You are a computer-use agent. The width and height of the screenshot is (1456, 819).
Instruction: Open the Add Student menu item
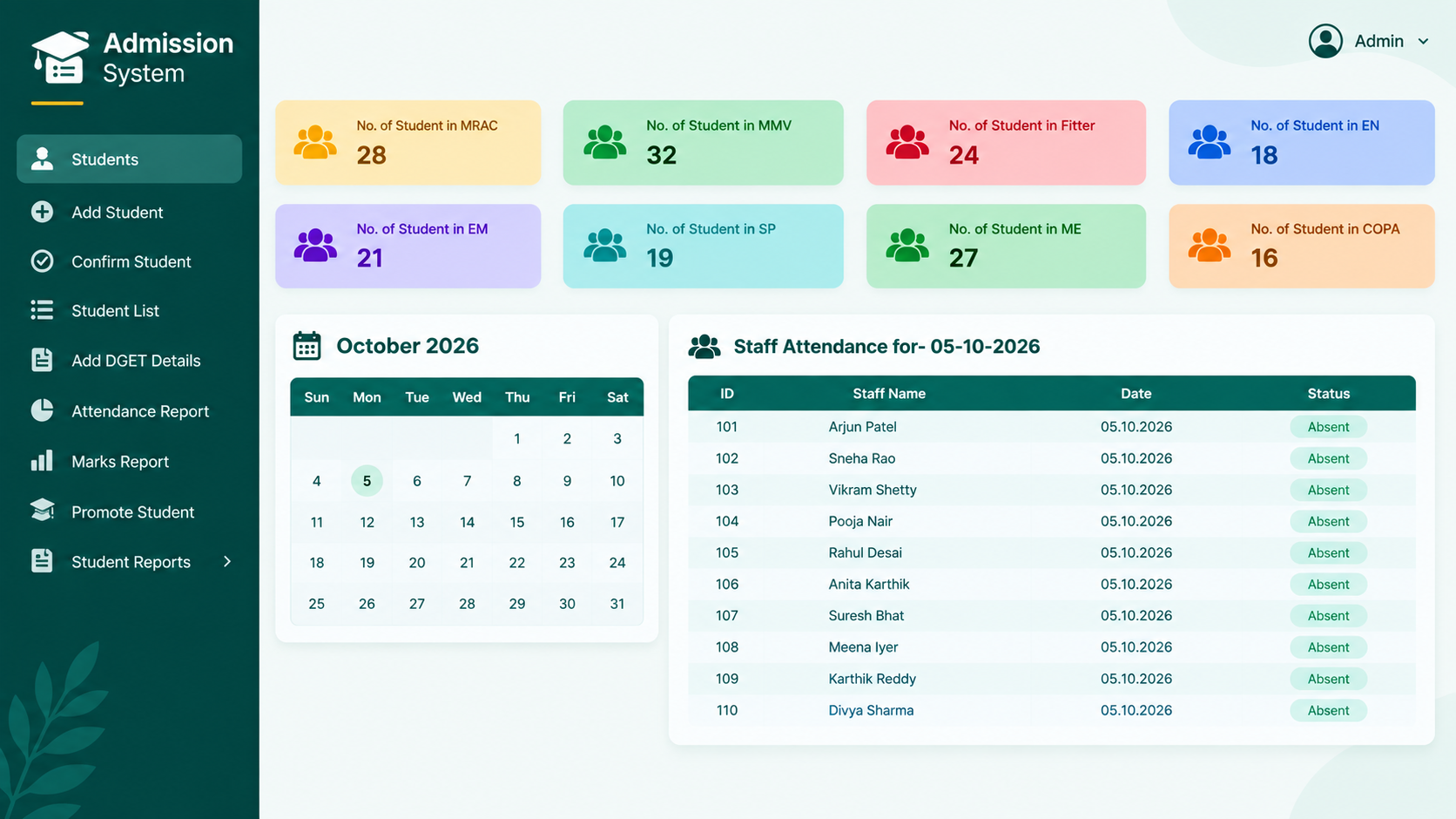click(x=129, y=212)
